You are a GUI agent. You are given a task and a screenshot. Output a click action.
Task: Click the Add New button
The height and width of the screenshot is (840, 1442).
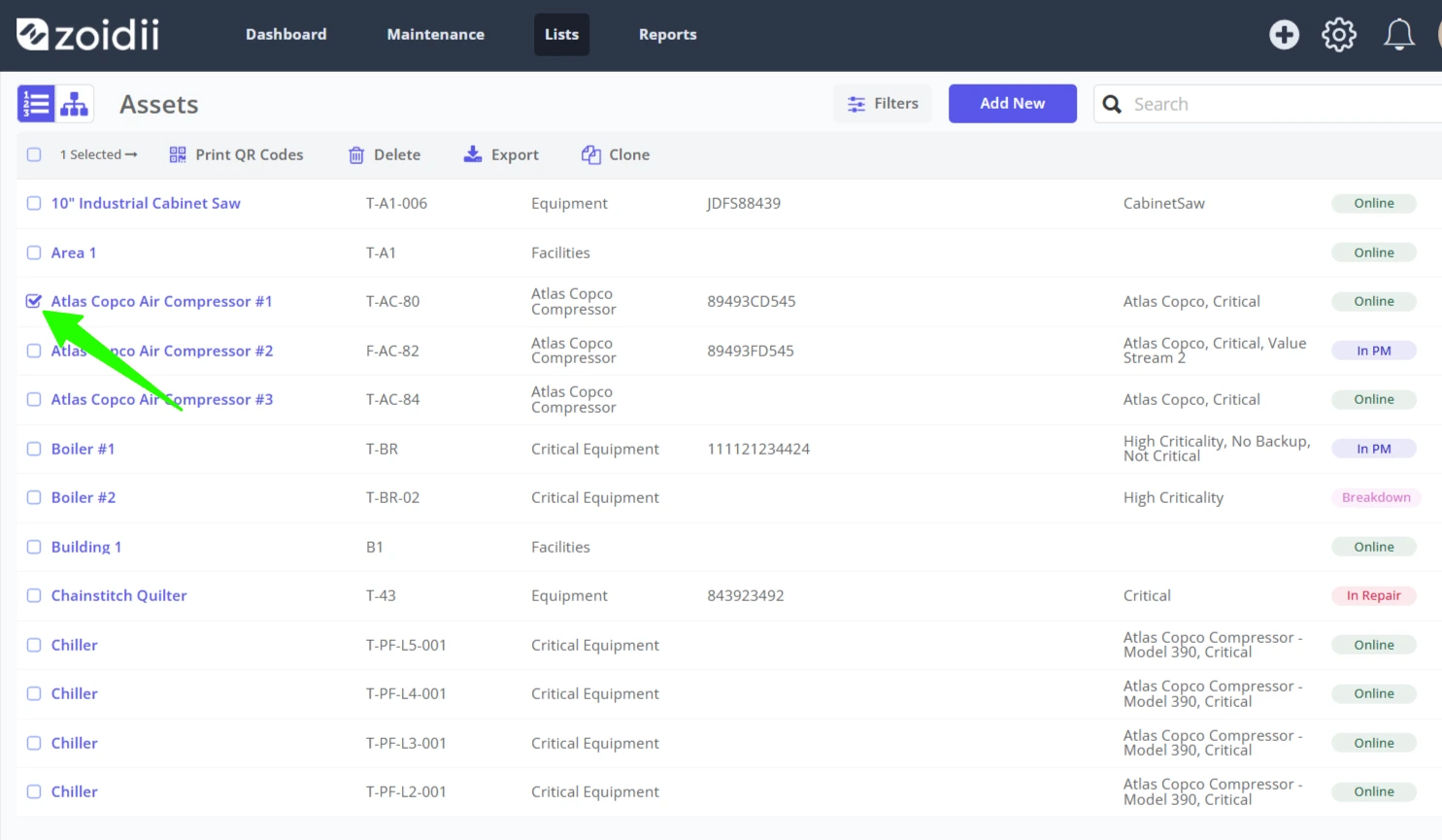1013,103
